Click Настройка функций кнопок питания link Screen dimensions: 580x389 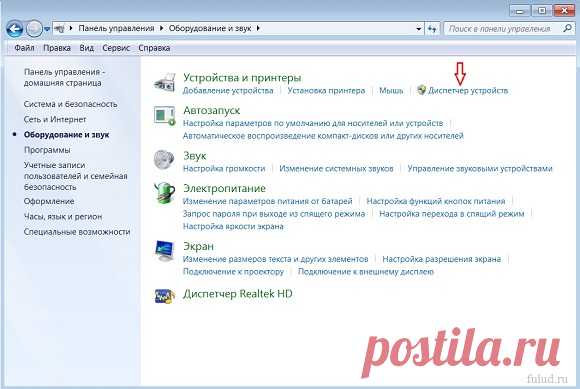click(x=435, y=202)
